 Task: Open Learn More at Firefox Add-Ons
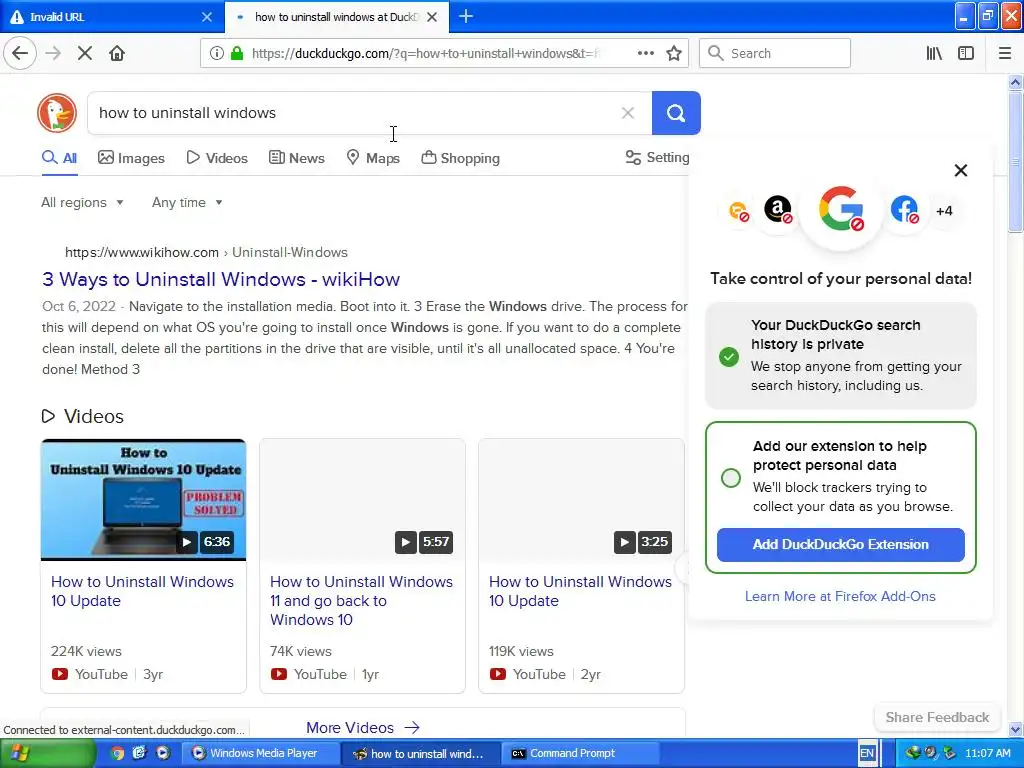tap(840, 596)
